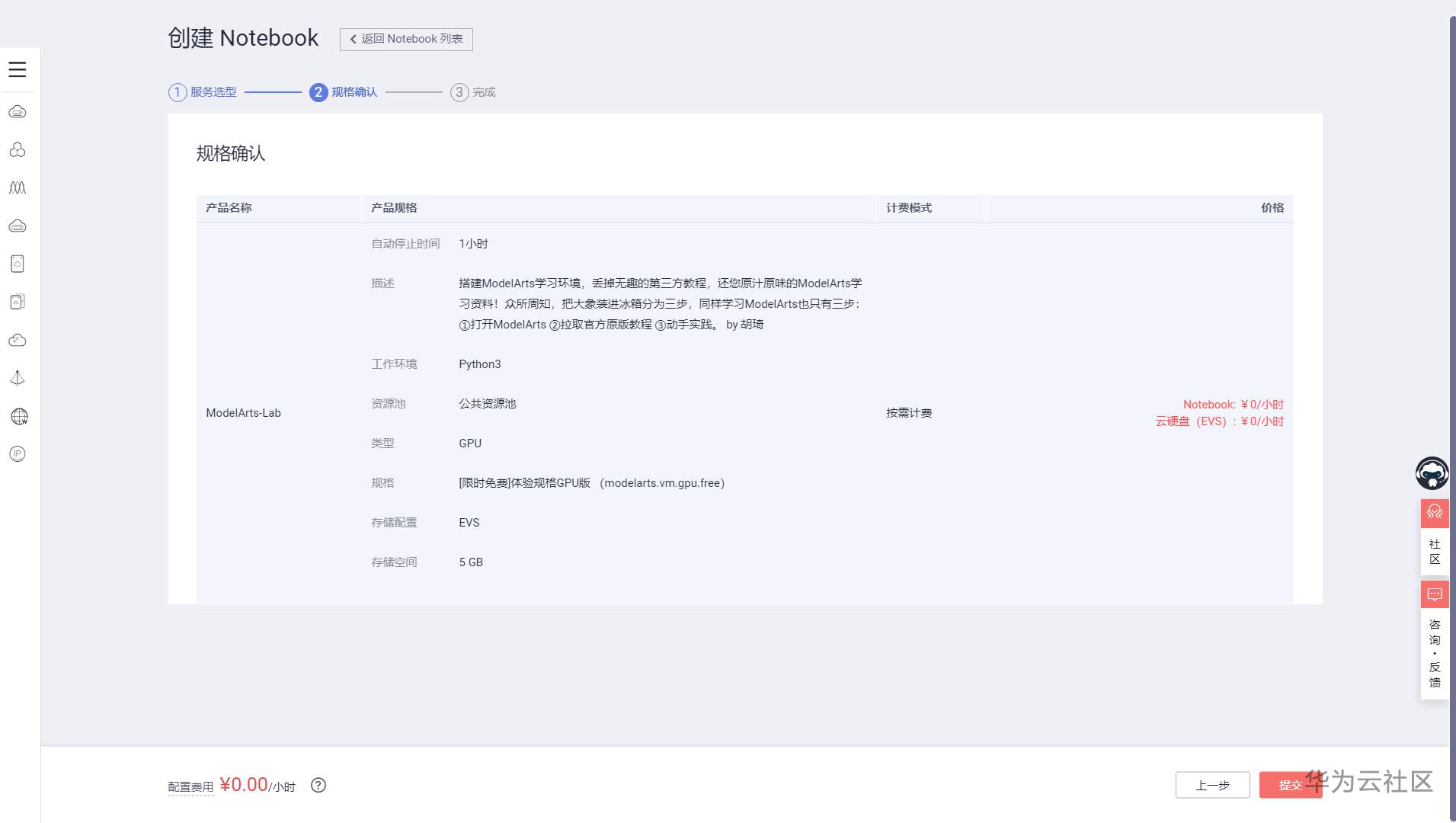Click the 工作环境 label
Image resolution: width=1456 pixels, height=823 pixels.
coord(394,364)
